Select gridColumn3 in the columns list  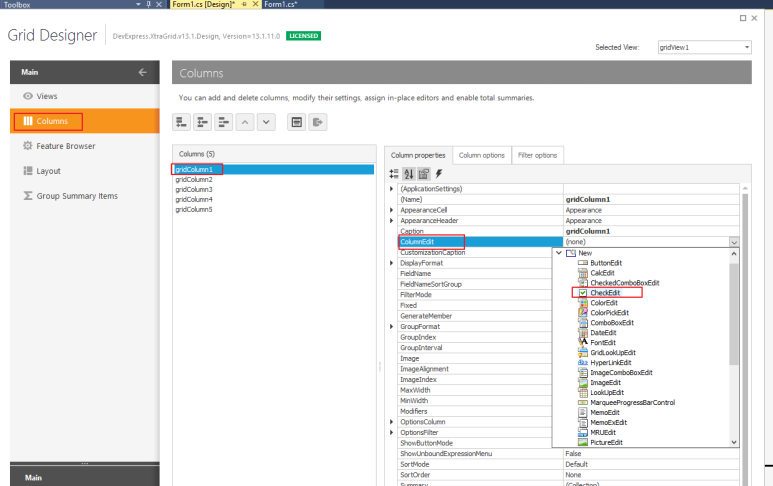[x=194, y=189]
